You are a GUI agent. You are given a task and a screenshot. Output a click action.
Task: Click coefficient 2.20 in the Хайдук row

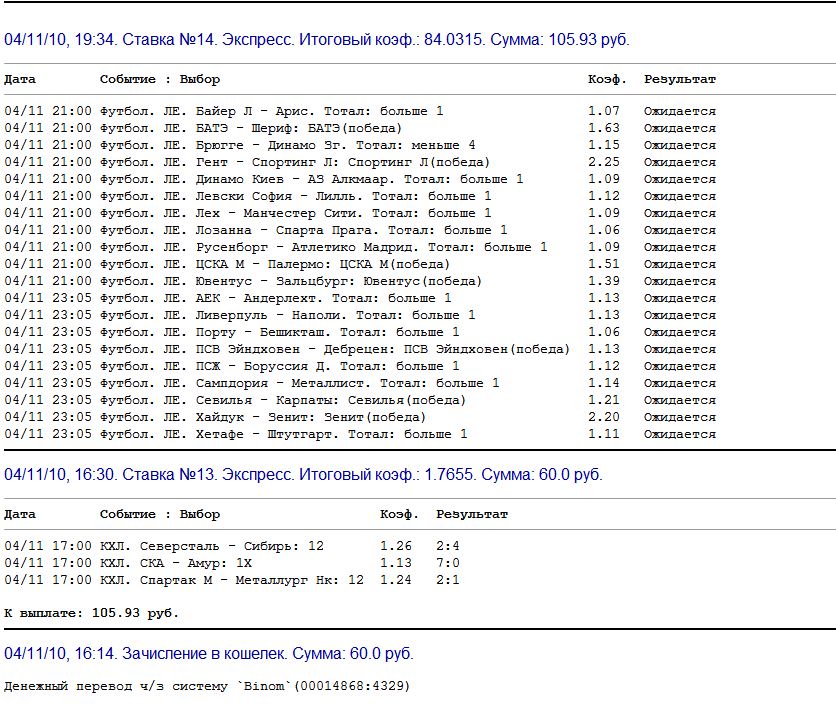604,418
